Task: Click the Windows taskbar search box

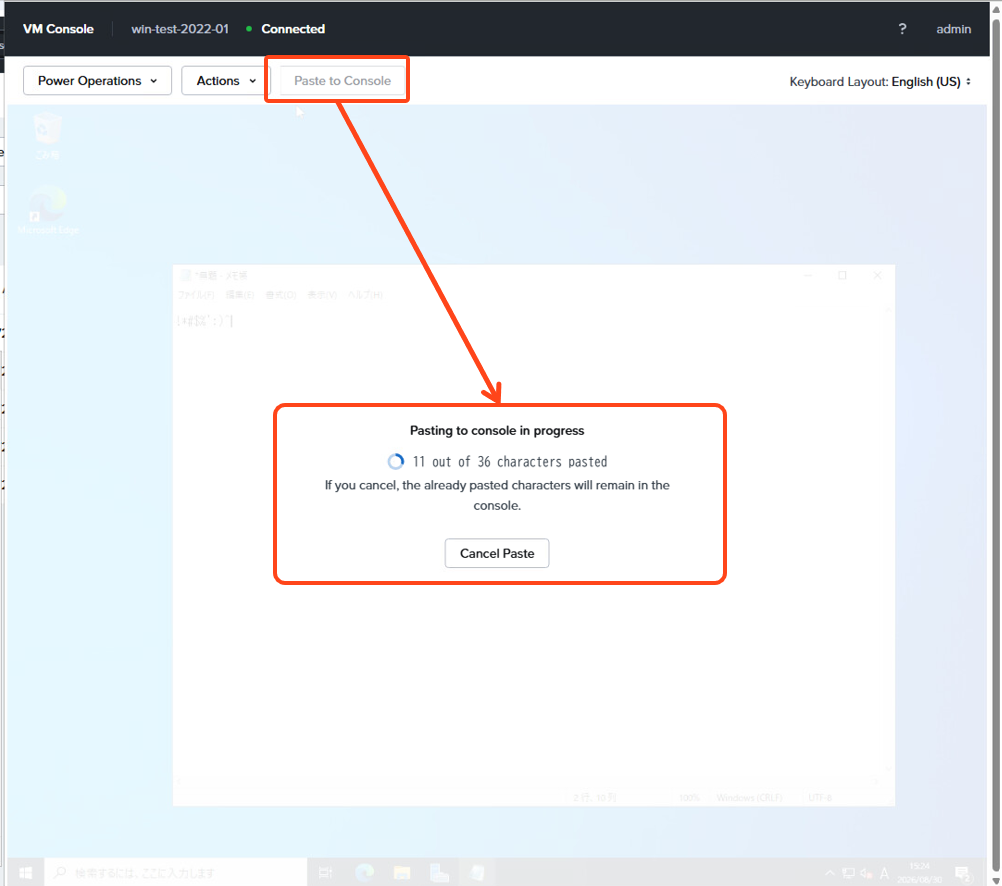Action: (x=176, y=873)
